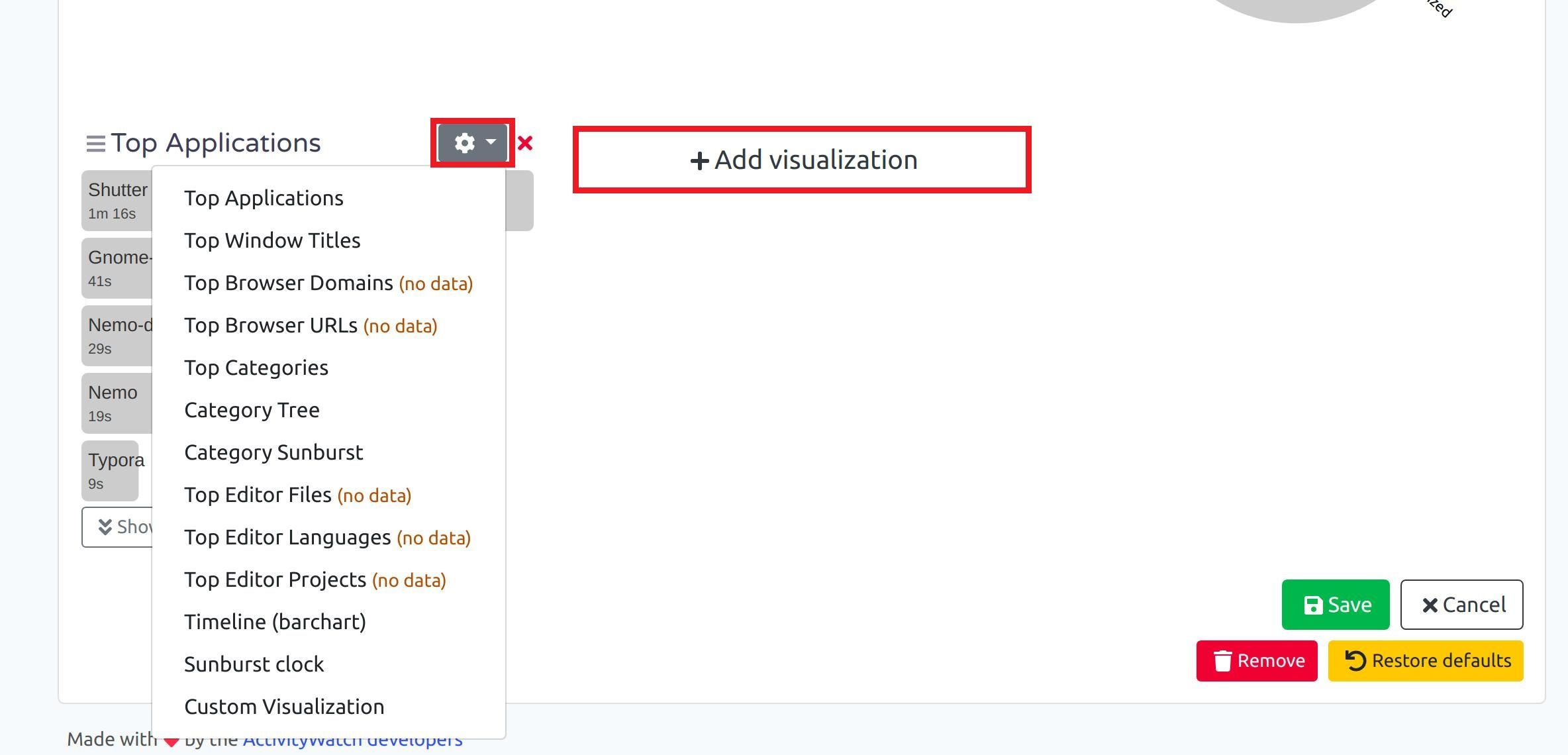1568x755 pixels.
Task: Click the Add visualization button
Action: point(802,160)
